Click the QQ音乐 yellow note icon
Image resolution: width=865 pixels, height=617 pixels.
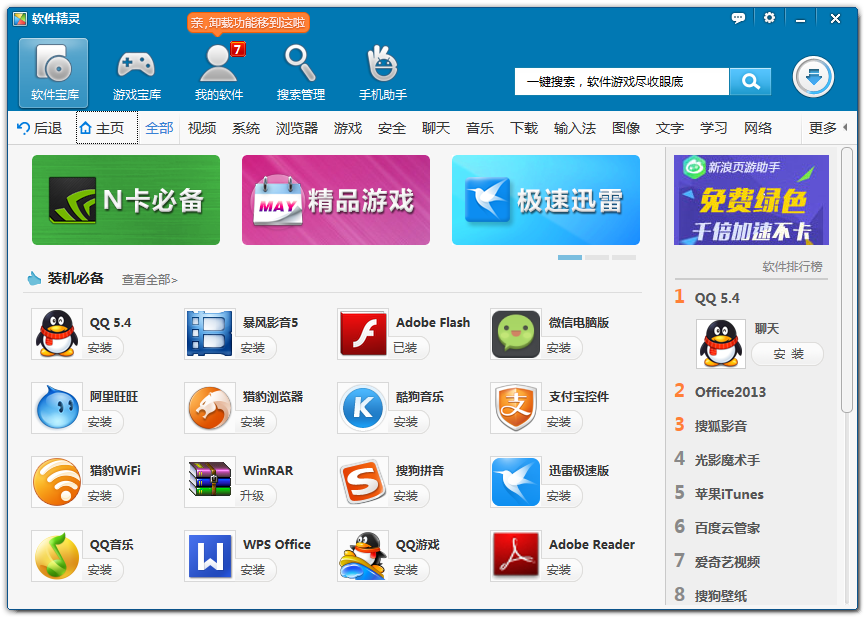pyautogui.click(x=57, y=556)
